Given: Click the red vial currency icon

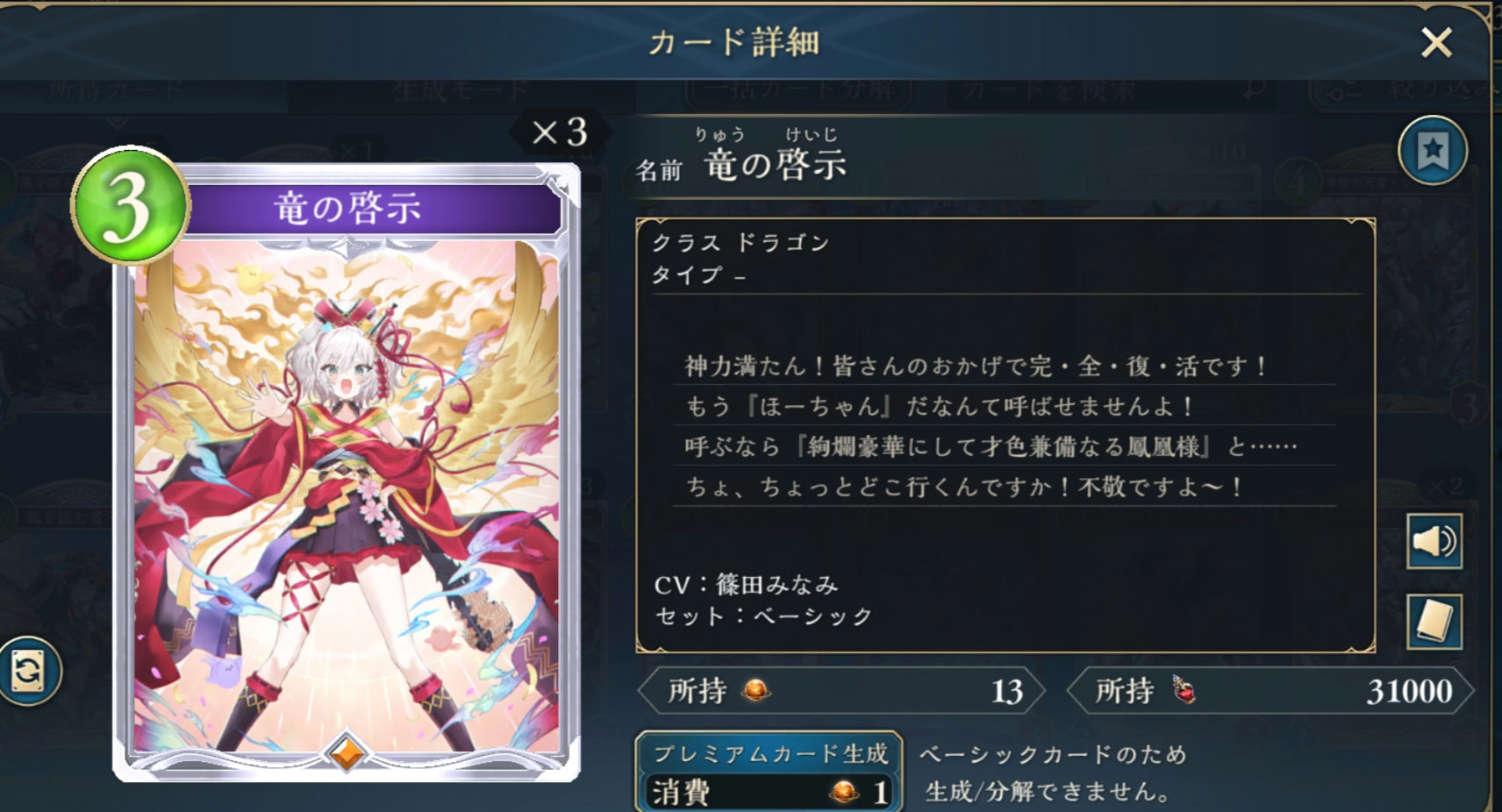Looking at the screenshot, I should [x=1184, y=691].
